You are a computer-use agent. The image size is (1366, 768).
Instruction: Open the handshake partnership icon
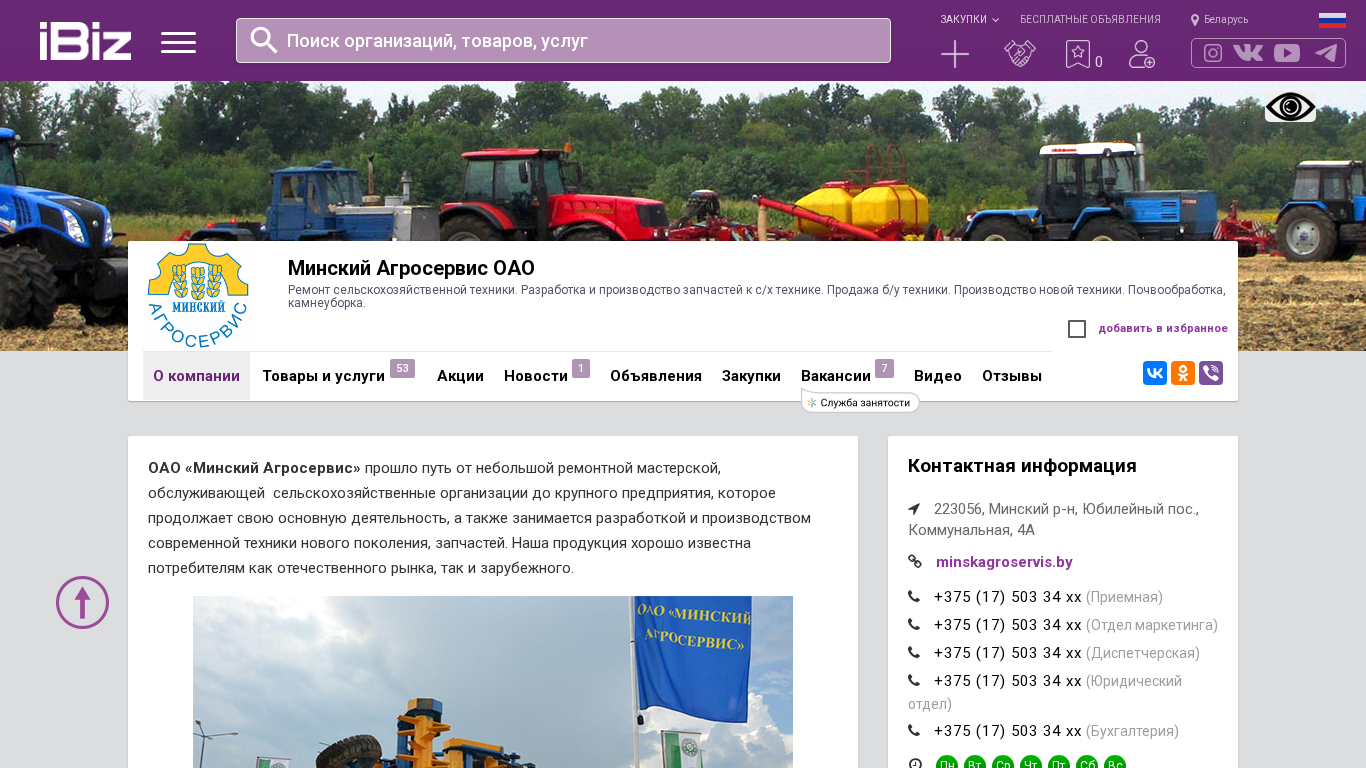1020,54
